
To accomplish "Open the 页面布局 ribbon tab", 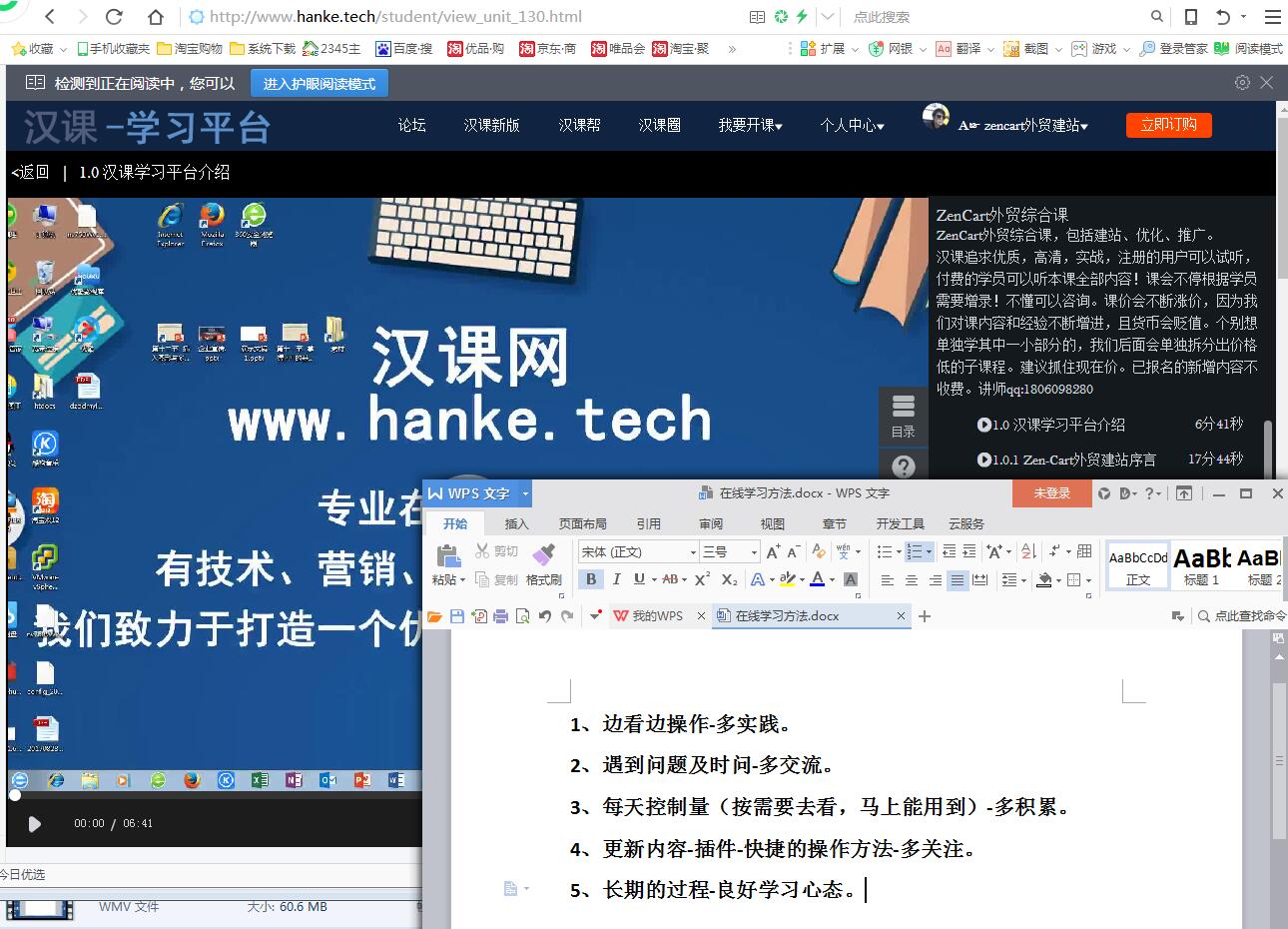I will (582, 523).
